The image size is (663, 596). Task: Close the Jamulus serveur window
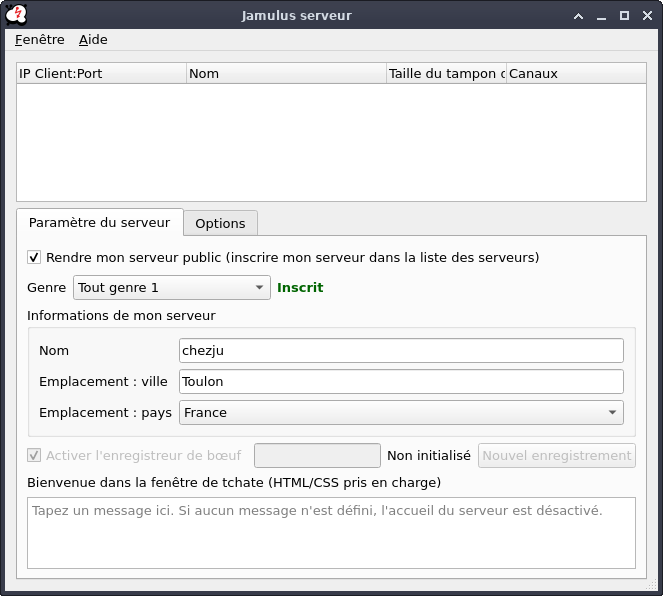pos(647,16)
